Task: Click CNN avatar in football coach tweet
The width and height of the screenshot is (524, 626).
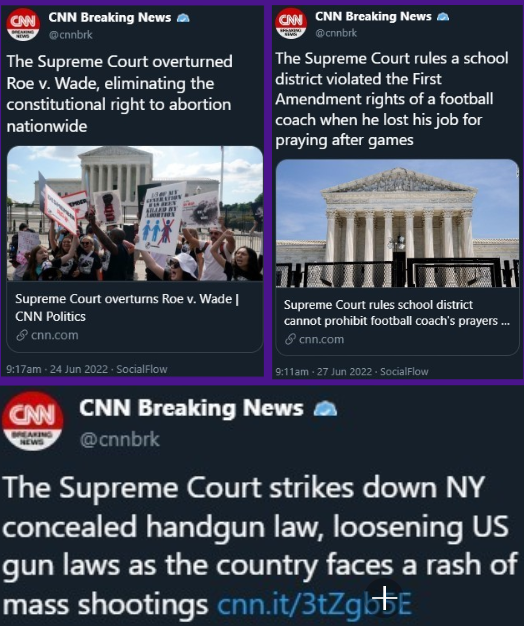Action: point(291,24)
